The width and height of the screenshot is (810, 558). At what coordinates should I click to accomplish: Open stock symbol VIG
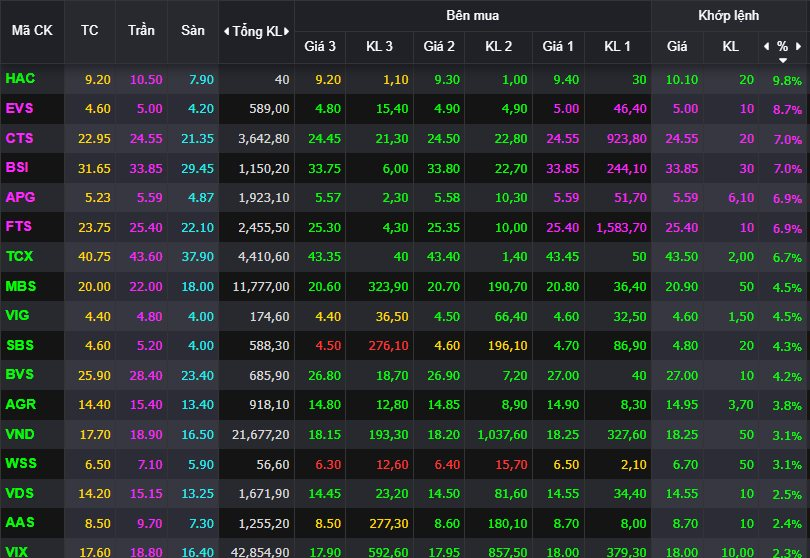[x=17, y=315]
